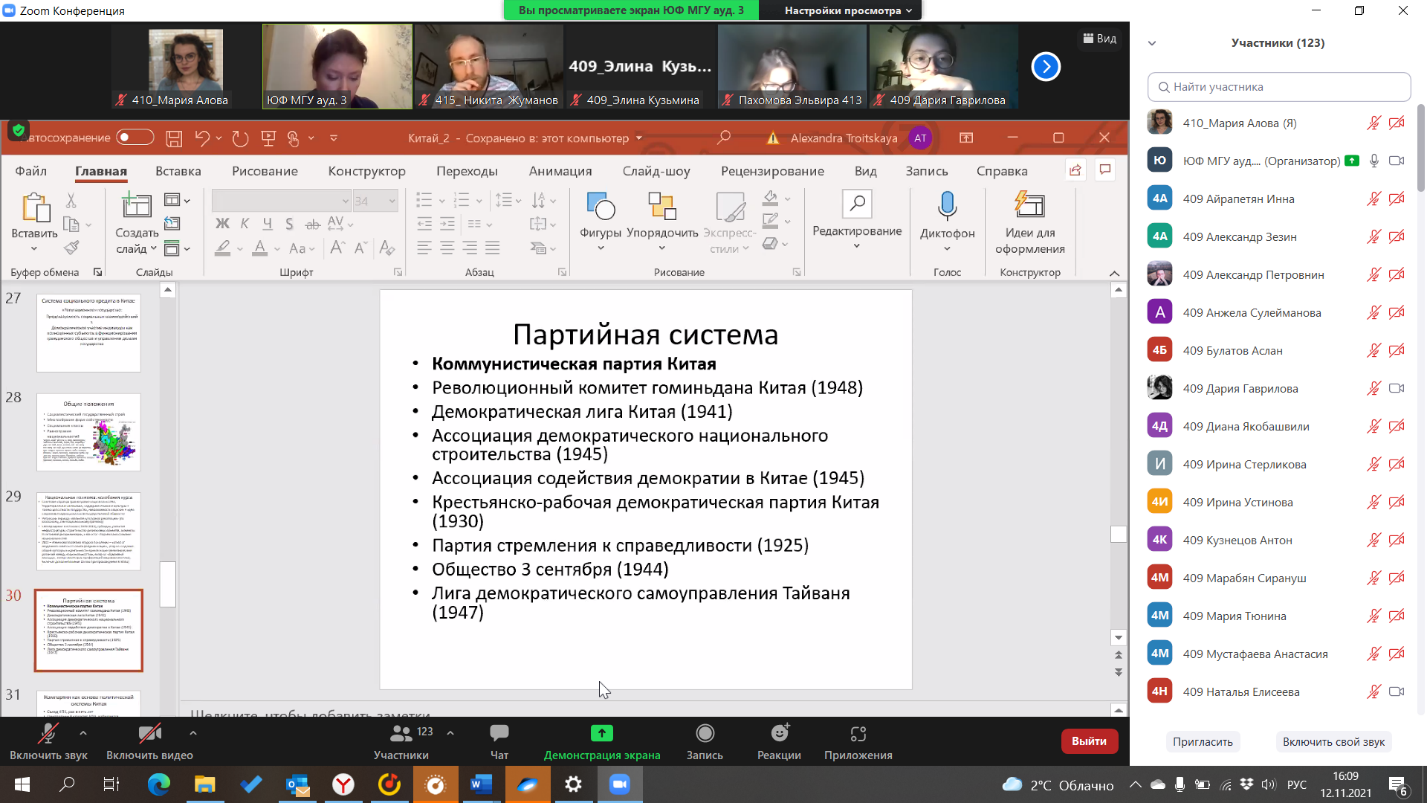Click the РУС language indicator in tray
The width and height of the screenshot is (1427, 803).
1296,785
